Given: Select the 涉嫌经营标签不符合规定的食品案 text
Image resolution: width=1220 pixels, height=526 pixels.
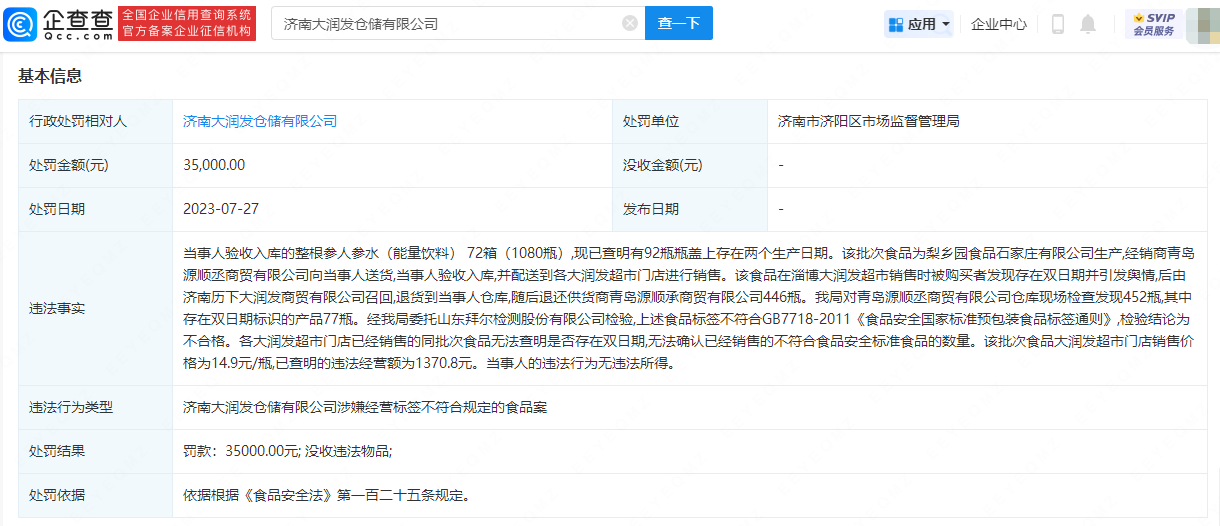Looking at the screenshot, I should pos(442,408).
